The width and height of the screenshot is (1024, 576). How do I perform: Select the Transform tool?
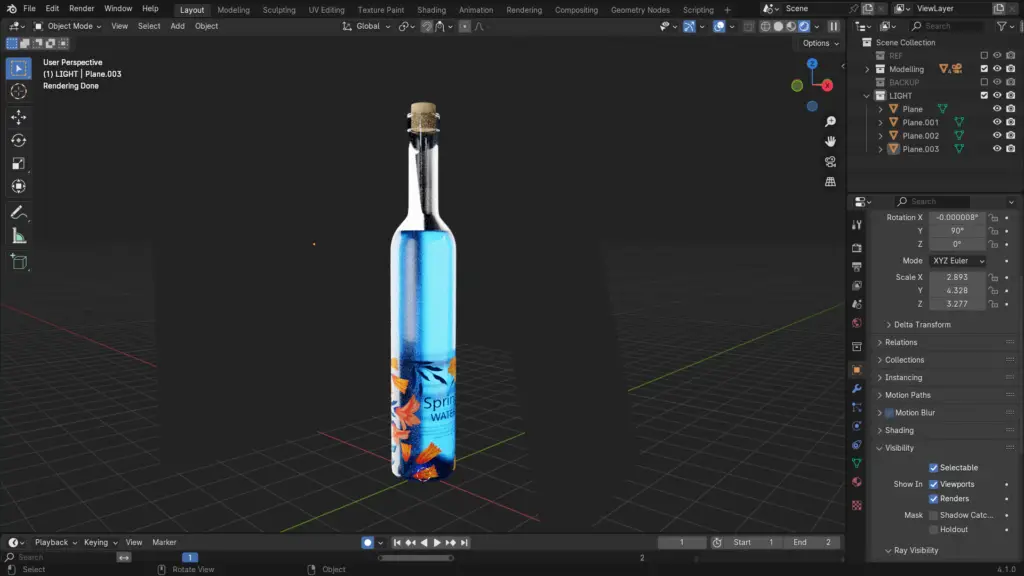tap(18, 187)
